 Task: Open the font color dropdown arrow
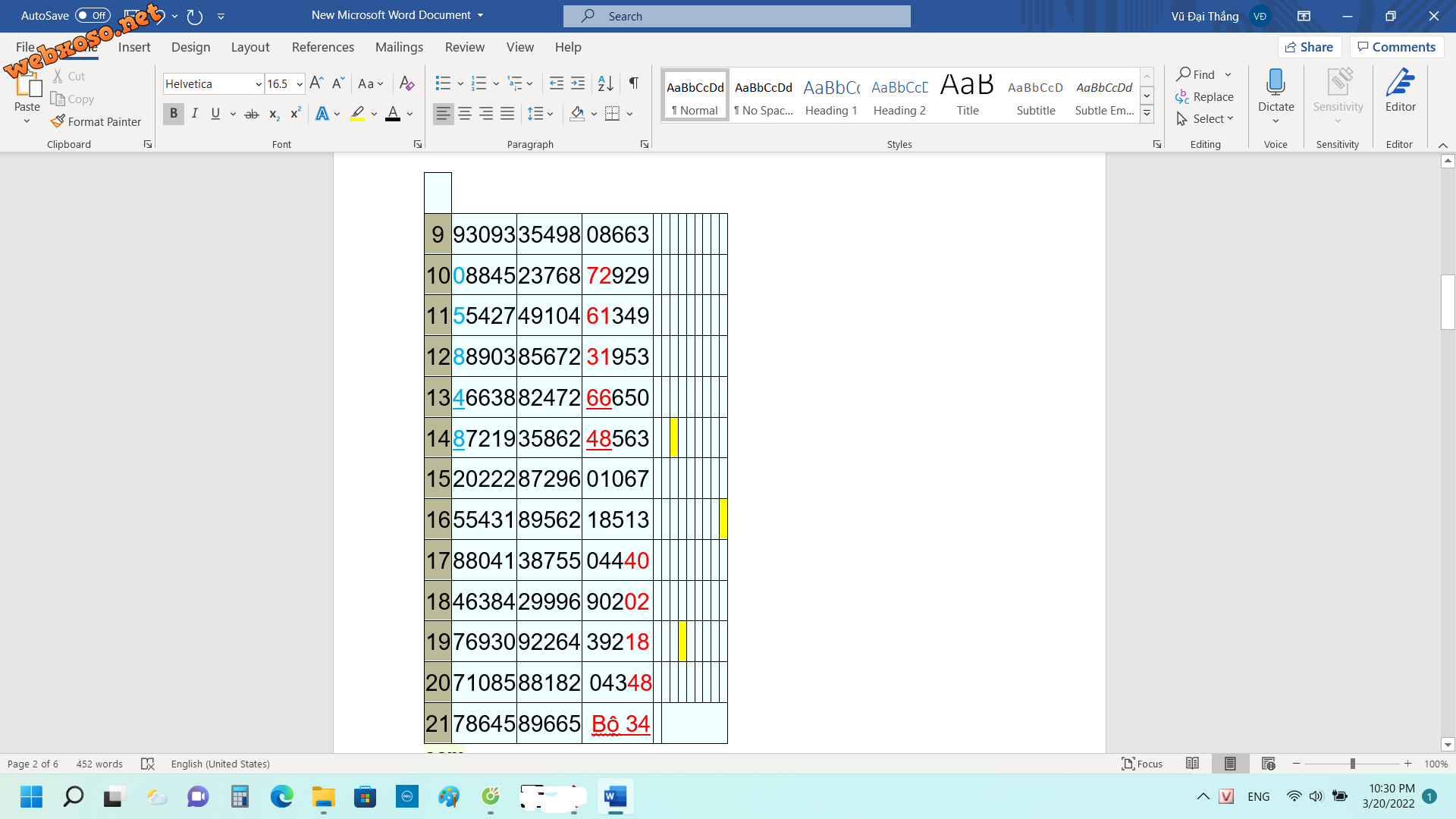pyautogui.click(x=410, y=114)
